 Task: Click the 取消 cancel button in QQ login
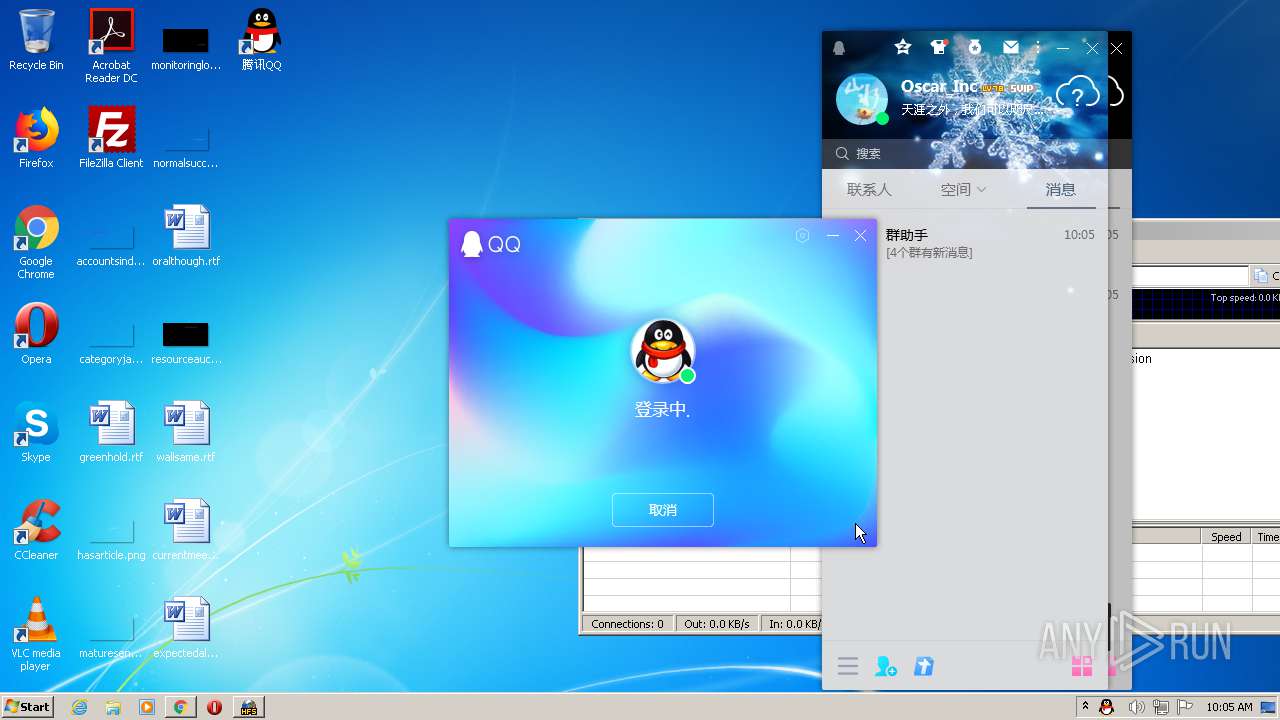click(x=662, y=510)
